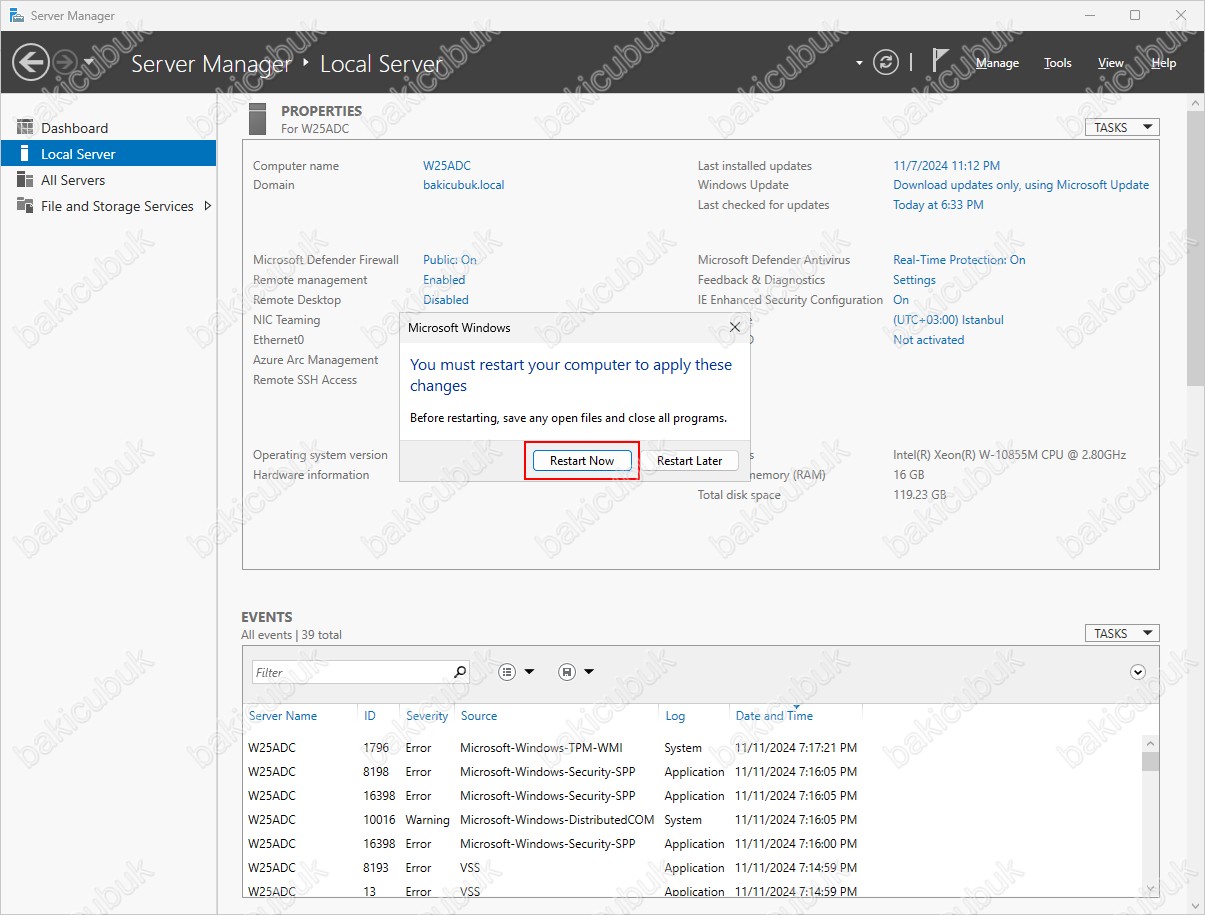
Task: Sort by Log column header
Action: click(675, 716)
